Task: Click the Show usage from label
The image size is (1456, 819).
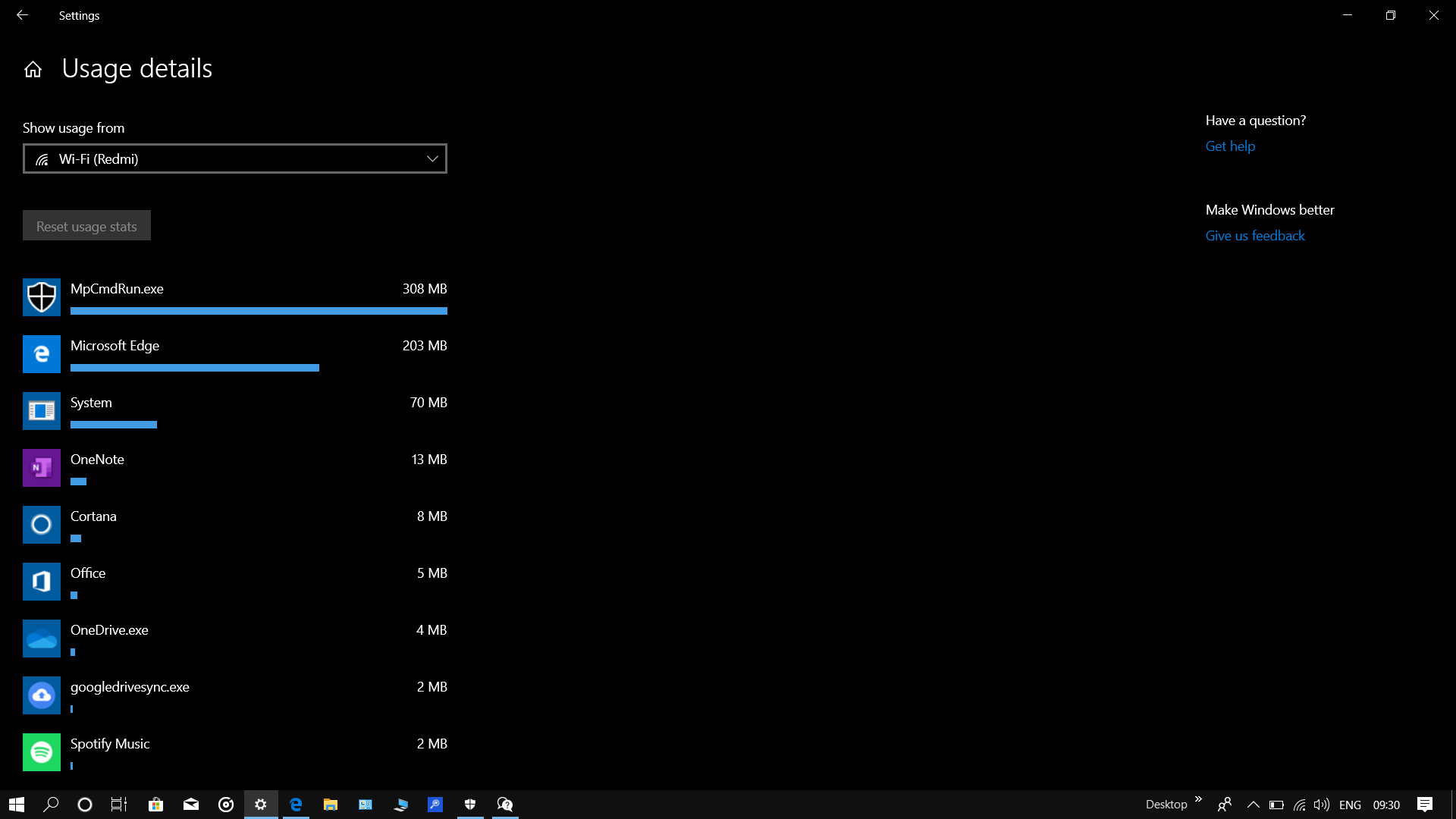Action: point(74,128)
